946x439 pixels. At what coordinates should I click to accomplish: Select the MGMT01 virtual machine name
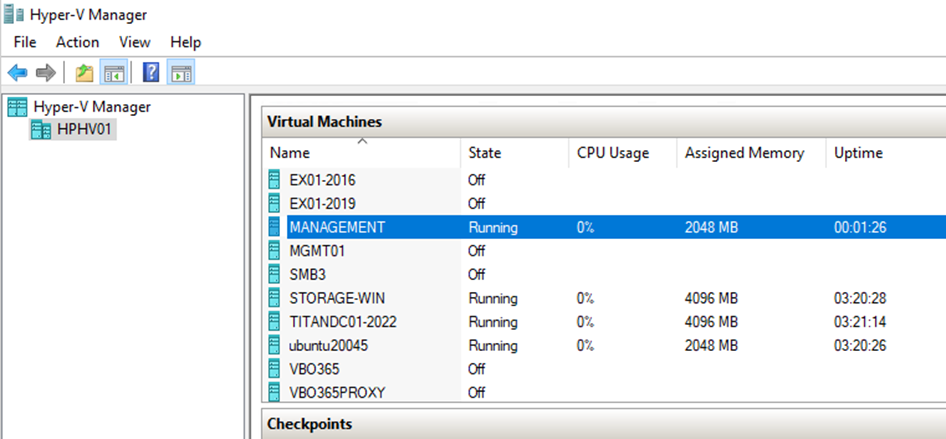pos(317,251)
